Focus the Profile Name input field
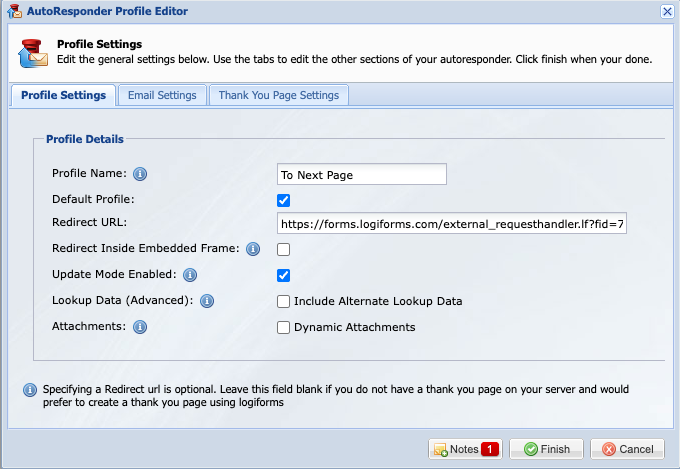680x469 pixels. click(x=362, y=174)
